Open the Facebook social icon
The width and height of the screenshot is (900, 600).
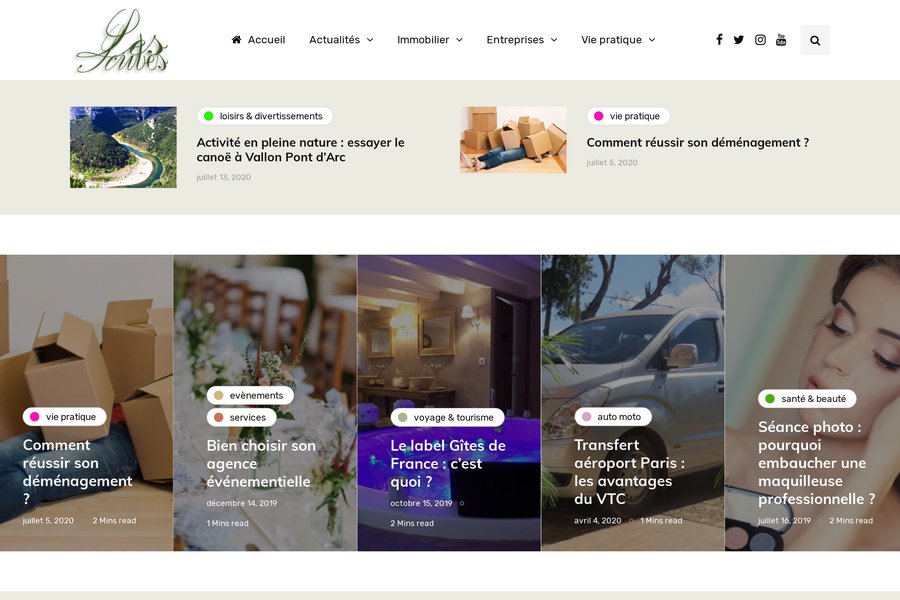tap(719, 40)
